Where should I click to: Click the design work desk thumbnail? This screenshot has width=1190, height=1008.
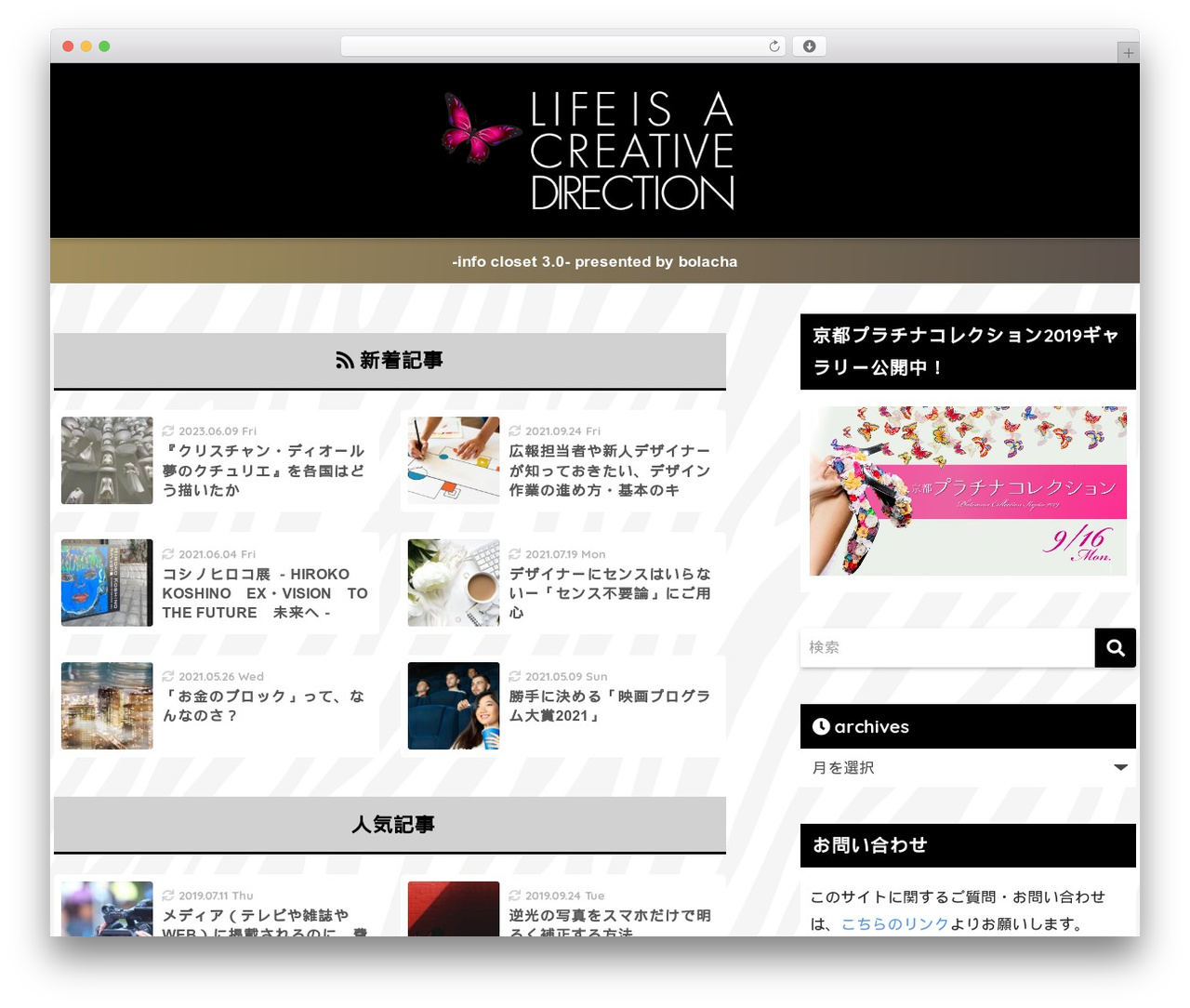(454, 460)
